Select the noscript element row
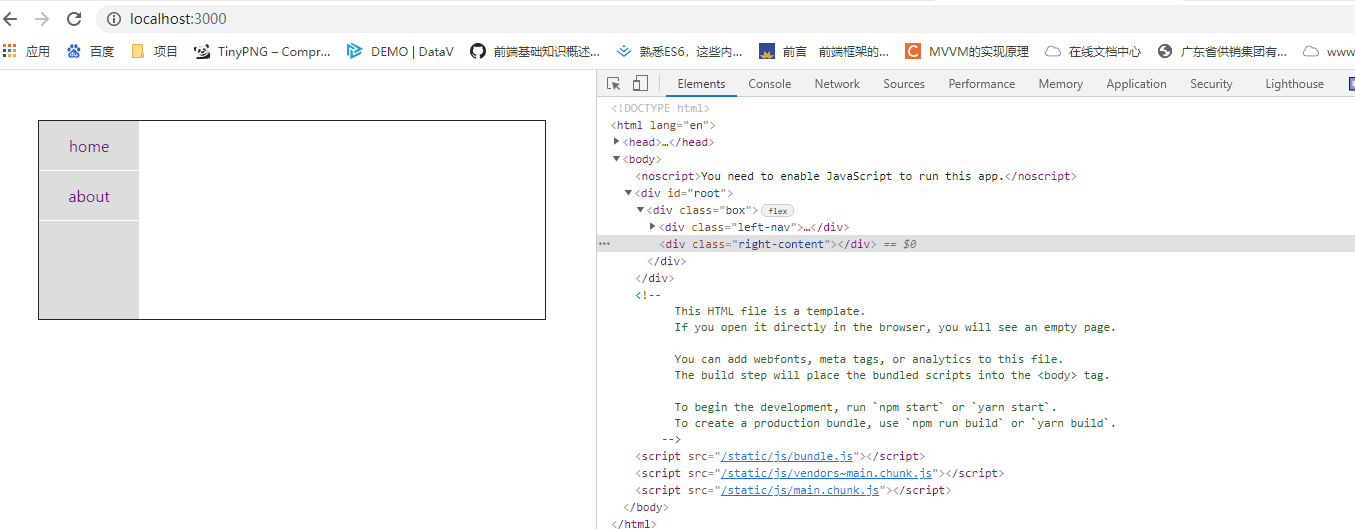Image resolution: width=1355 pixels, height=529 pixels. (x=855, y=176)
